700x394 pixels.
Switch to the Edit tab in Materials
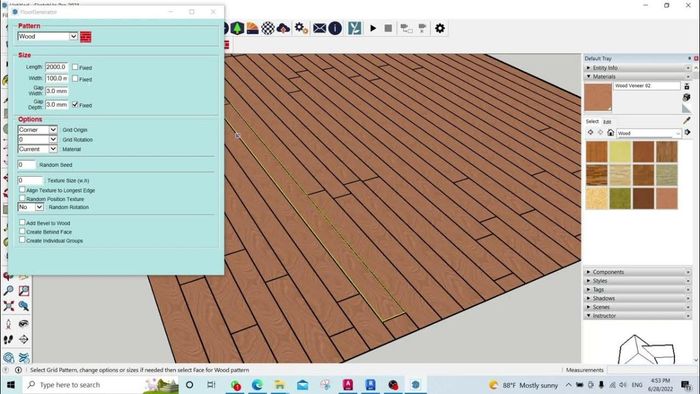click(607, 122)
